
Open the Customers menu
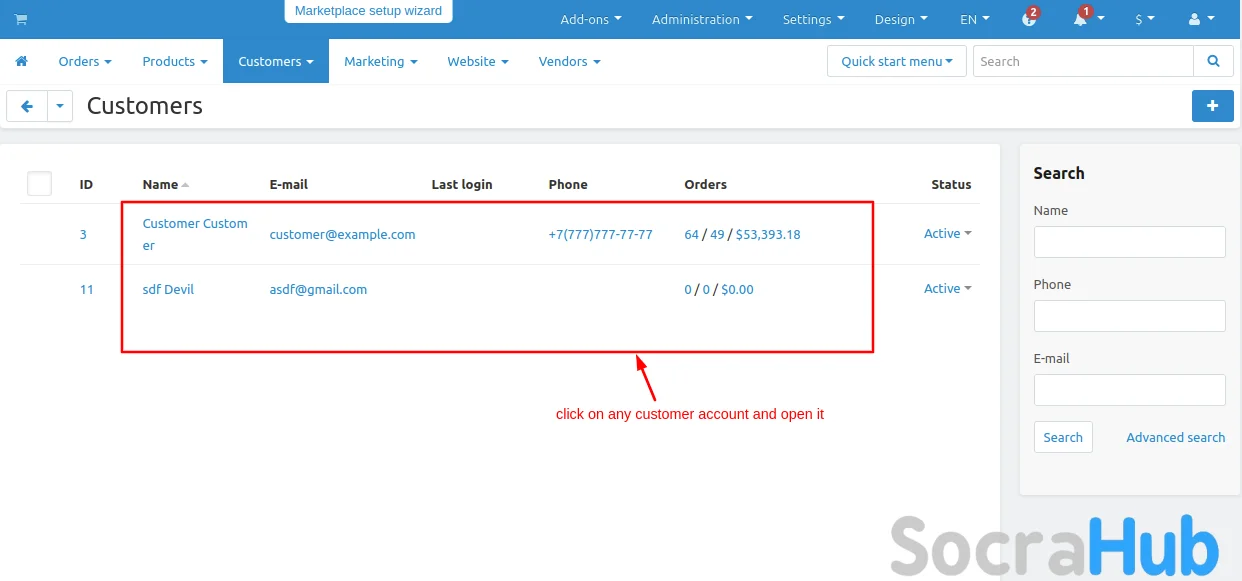coord(276,61)
